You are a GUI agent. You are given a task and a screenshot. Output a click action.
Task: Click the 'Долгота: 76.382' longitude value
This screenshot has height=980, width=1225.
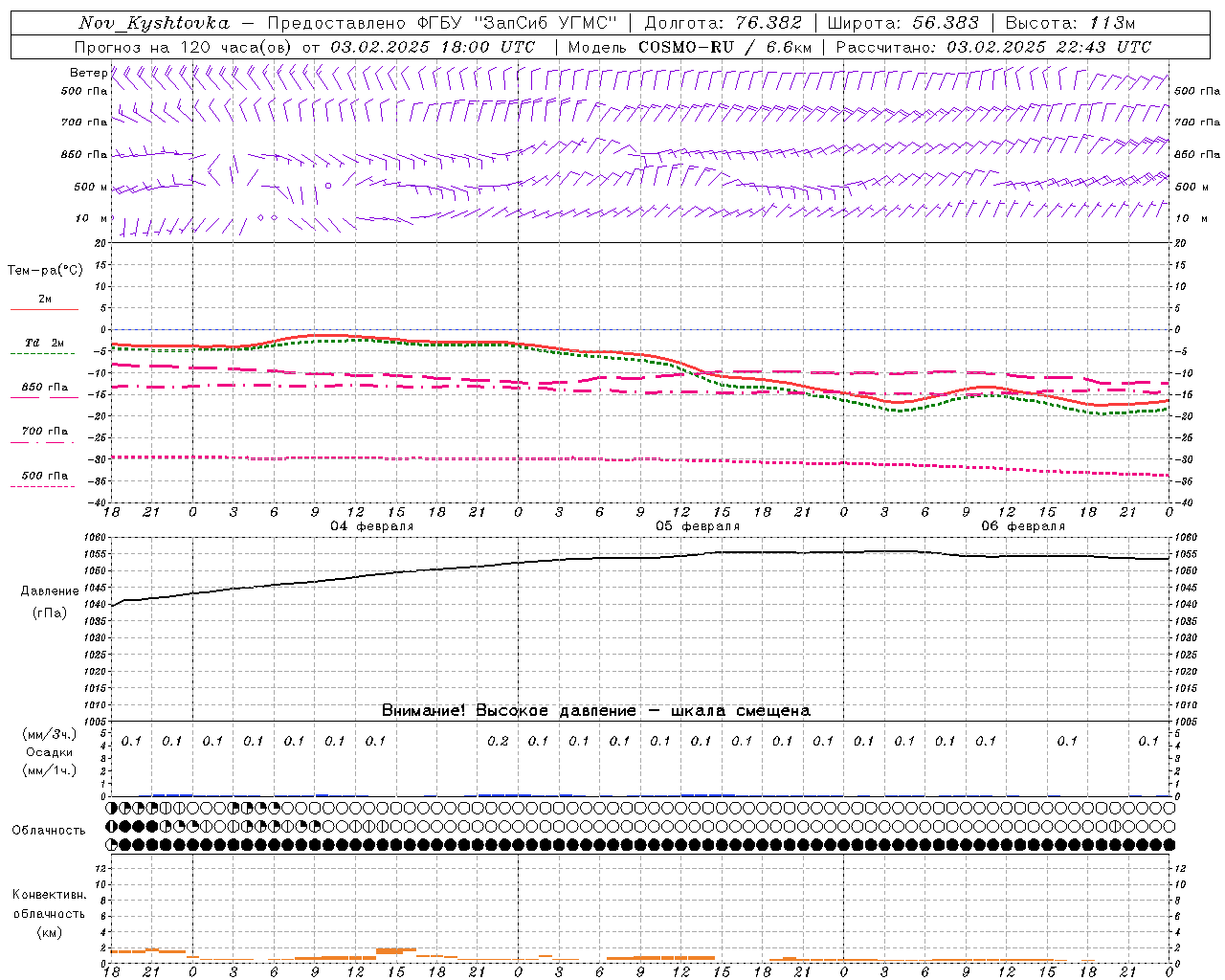coord(724,23)
